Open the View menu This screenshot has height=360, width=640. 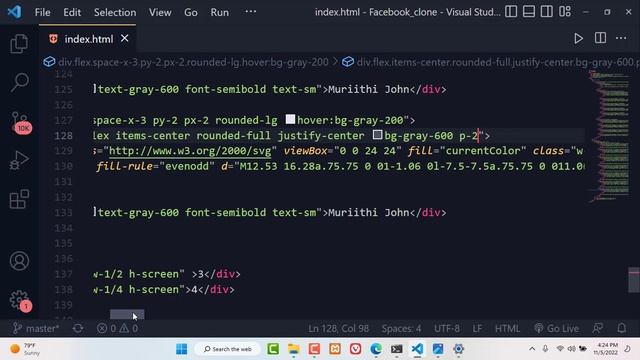point(160,12)
